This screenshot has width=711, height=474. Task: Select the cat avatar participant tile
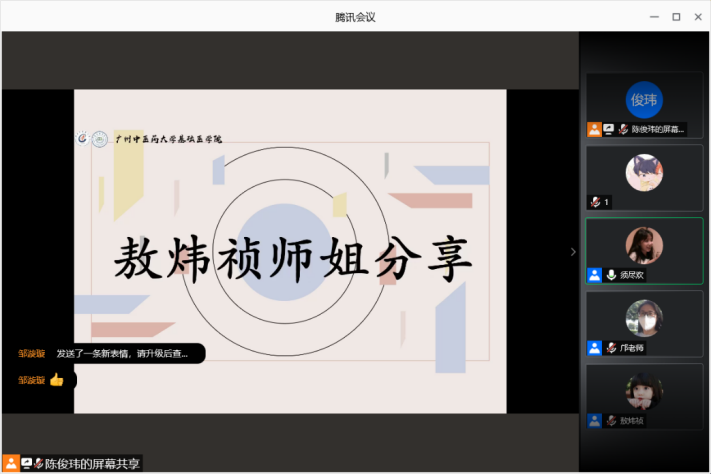tap(644, 171)
